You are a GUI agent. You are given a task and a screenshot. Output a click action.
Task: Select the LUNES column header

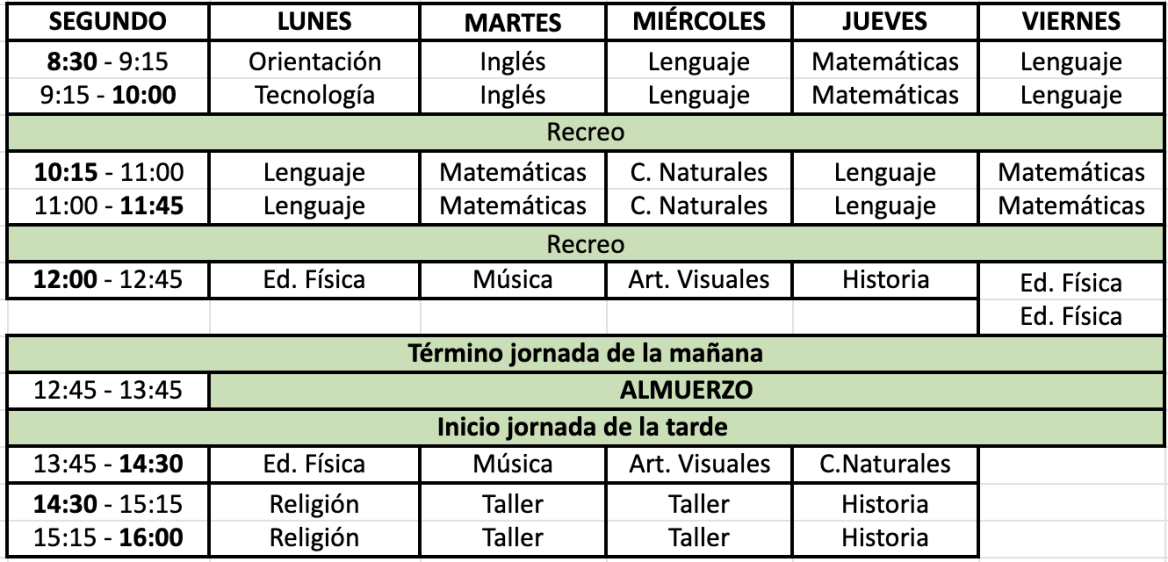(x=315, y=22)
